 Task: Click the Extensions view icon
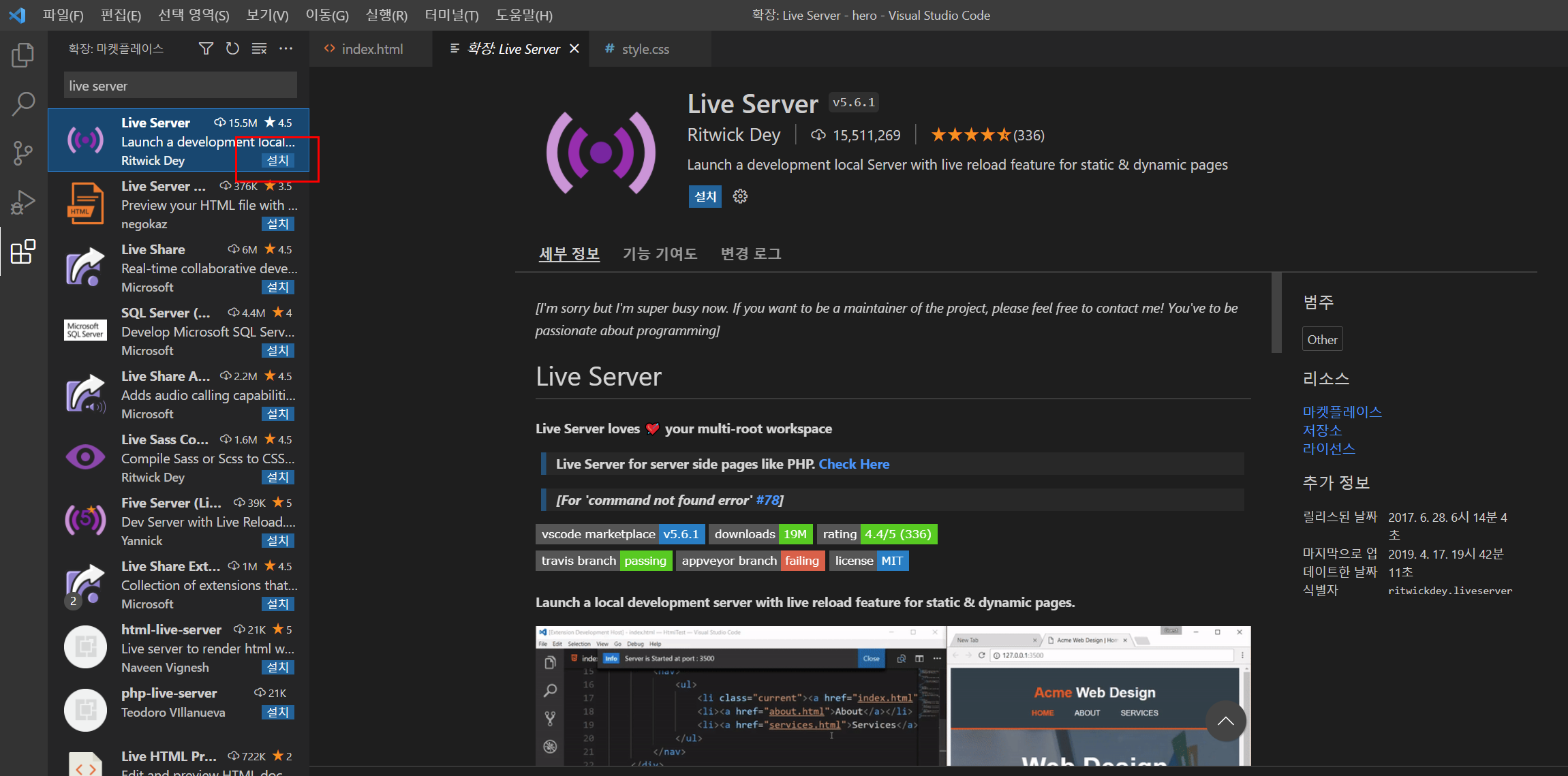pyautogui.click(x=23, y=252)
